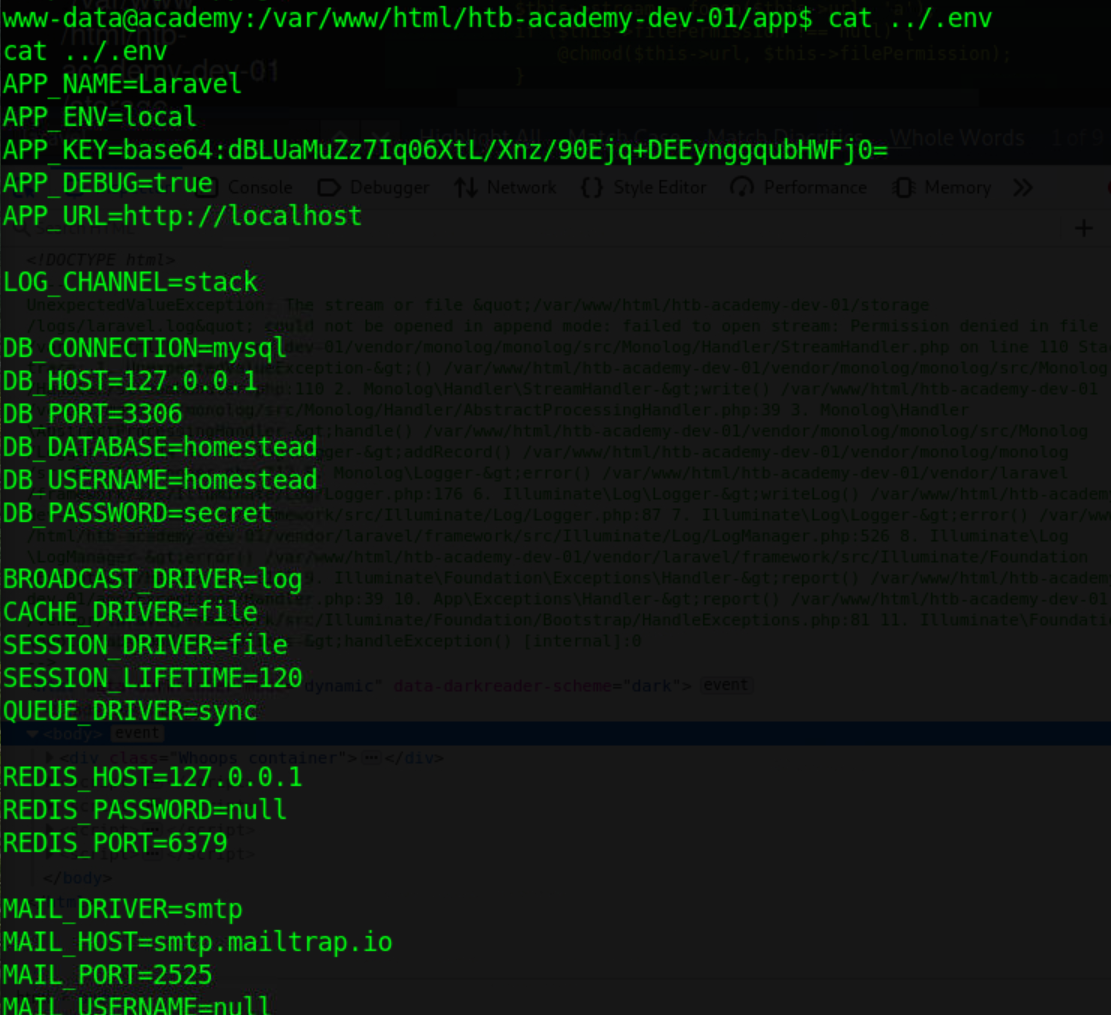
Task: Click the APP_NAME=Laravel line
Action: point(123,84)
